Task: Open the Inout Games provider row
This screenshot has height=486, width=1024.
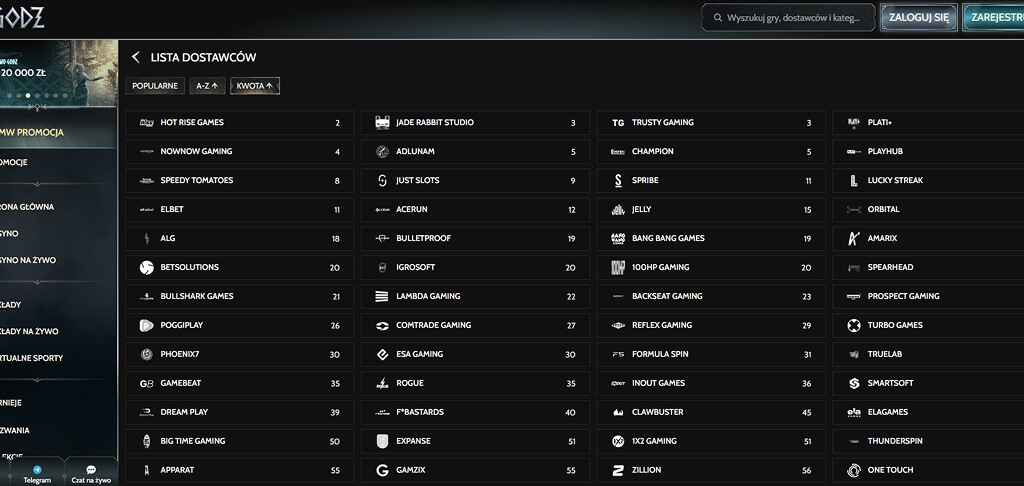Action: tap(711, 383)
